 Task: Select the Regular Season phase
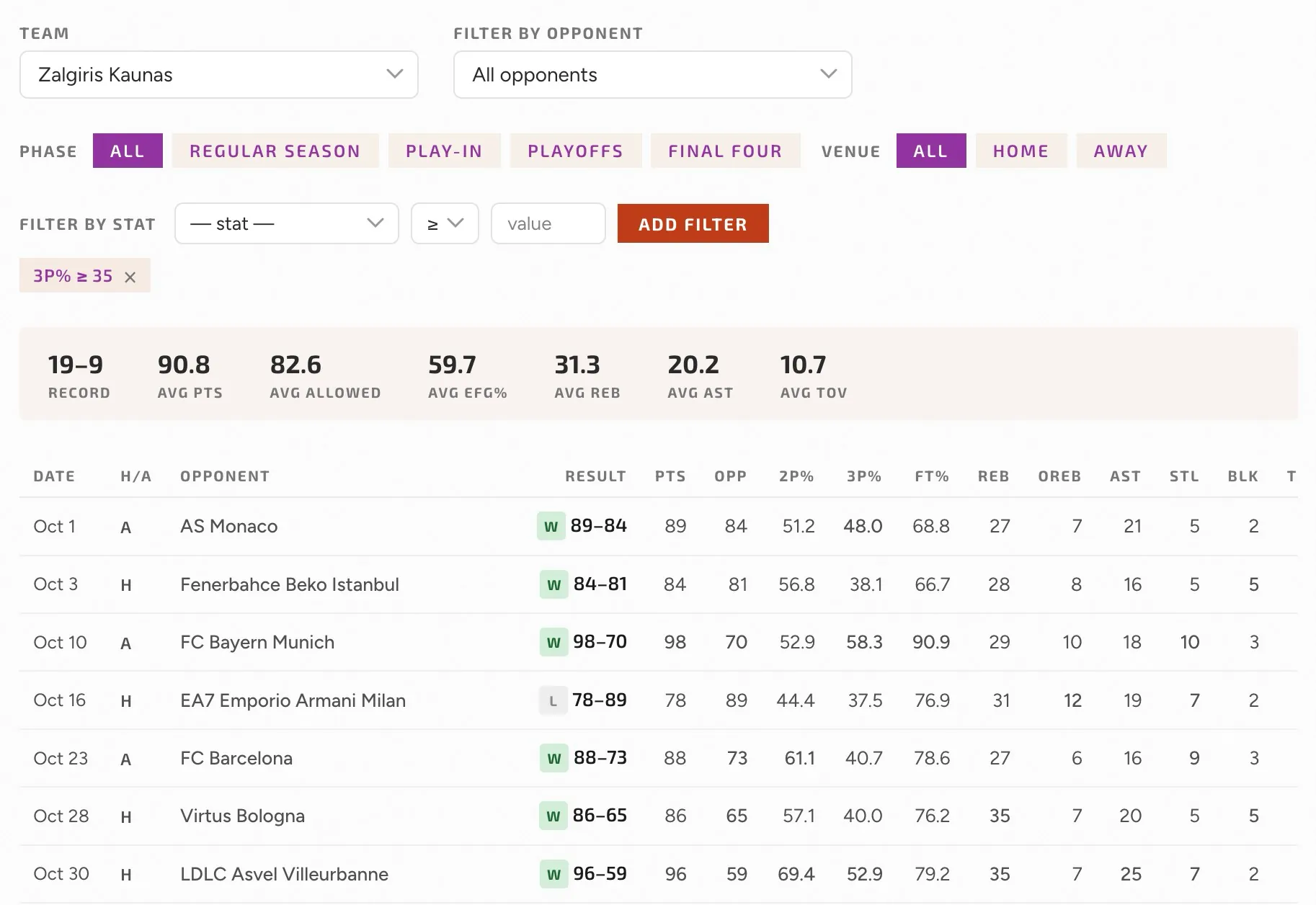pos(275,151)
